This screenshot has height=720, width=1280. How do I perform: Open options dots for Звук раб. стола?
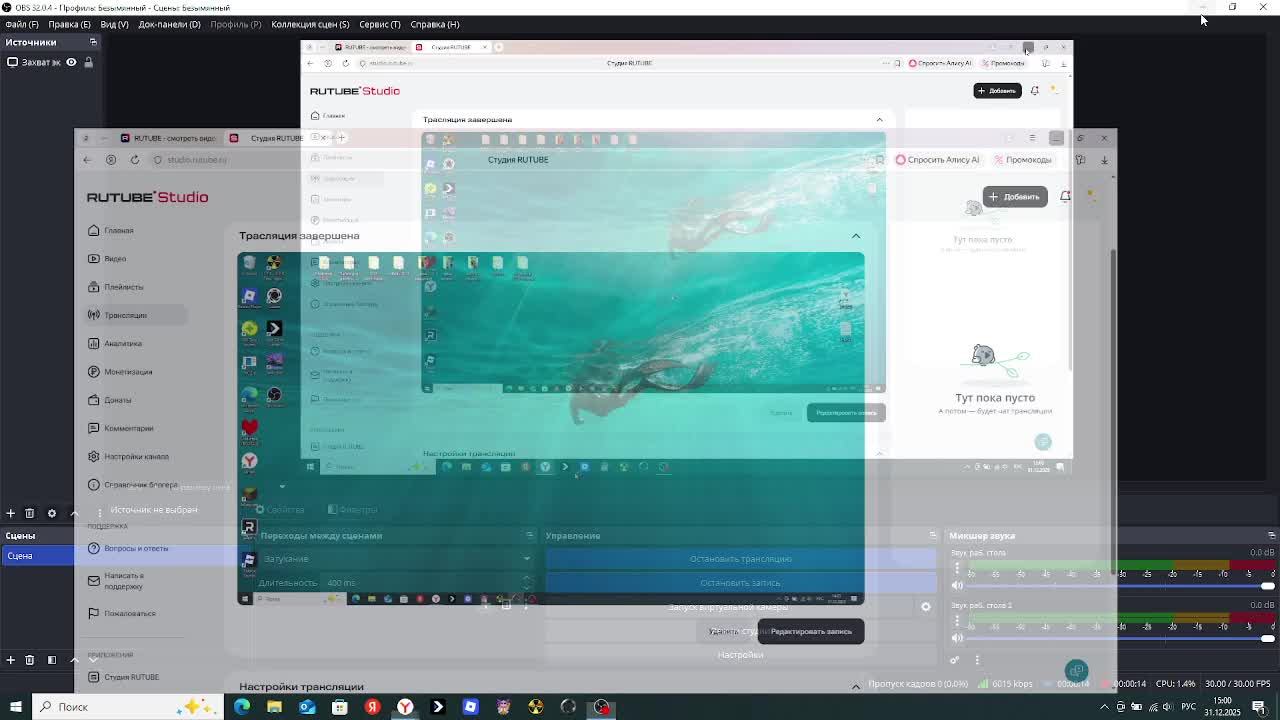pos(957,569)
